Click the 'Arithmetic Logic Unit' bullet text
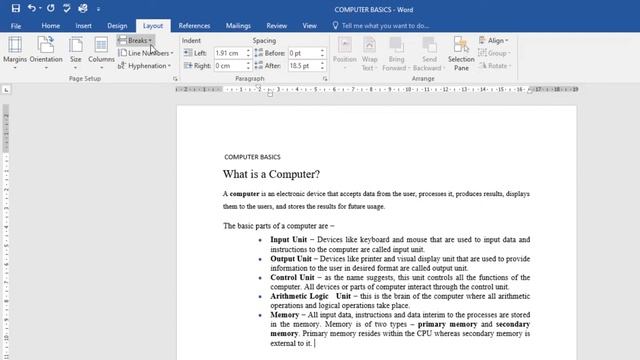The height and width of the screenshot is (360, 640). point(310,296)
